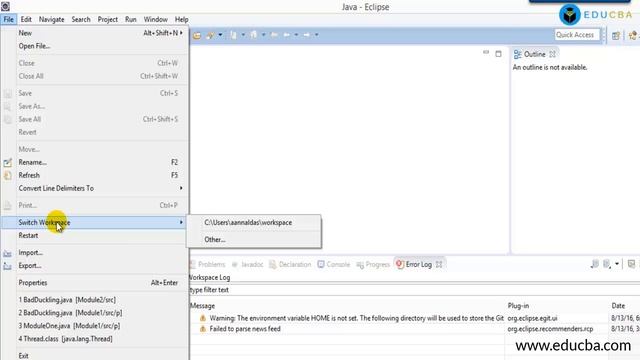
Task: Open the Window menu
Action: click(x=156, y=19)
